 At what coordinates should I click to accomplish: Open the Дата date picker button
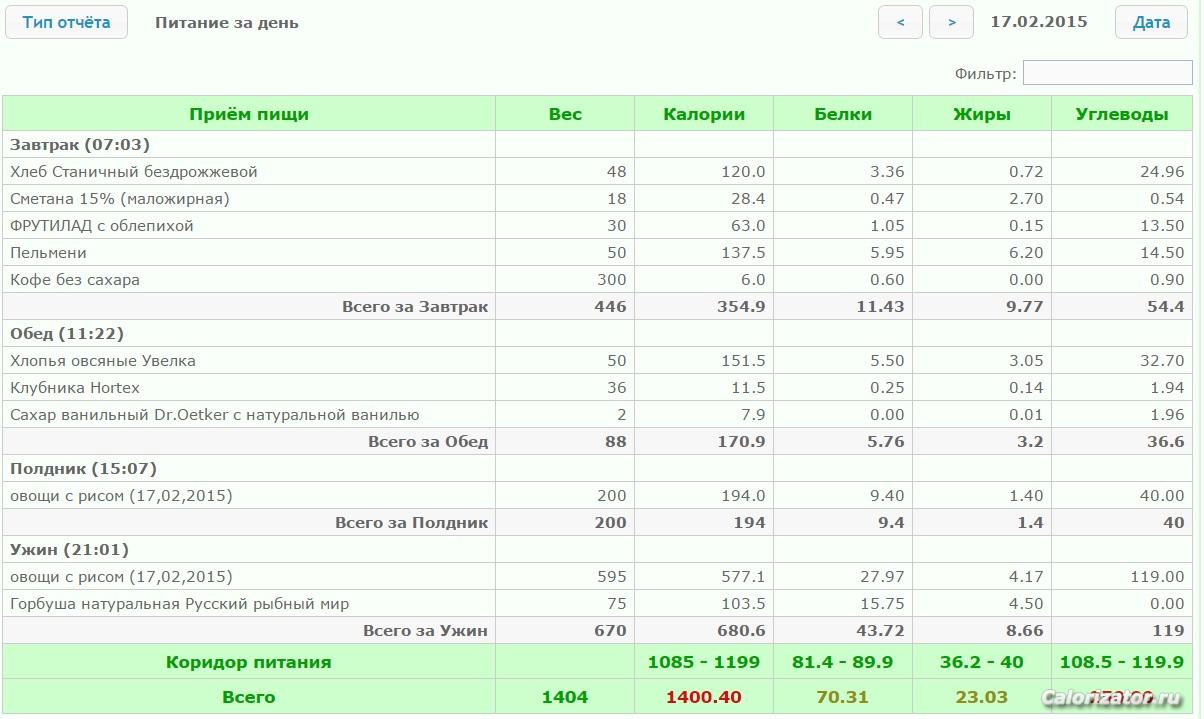coord(1151,22)
